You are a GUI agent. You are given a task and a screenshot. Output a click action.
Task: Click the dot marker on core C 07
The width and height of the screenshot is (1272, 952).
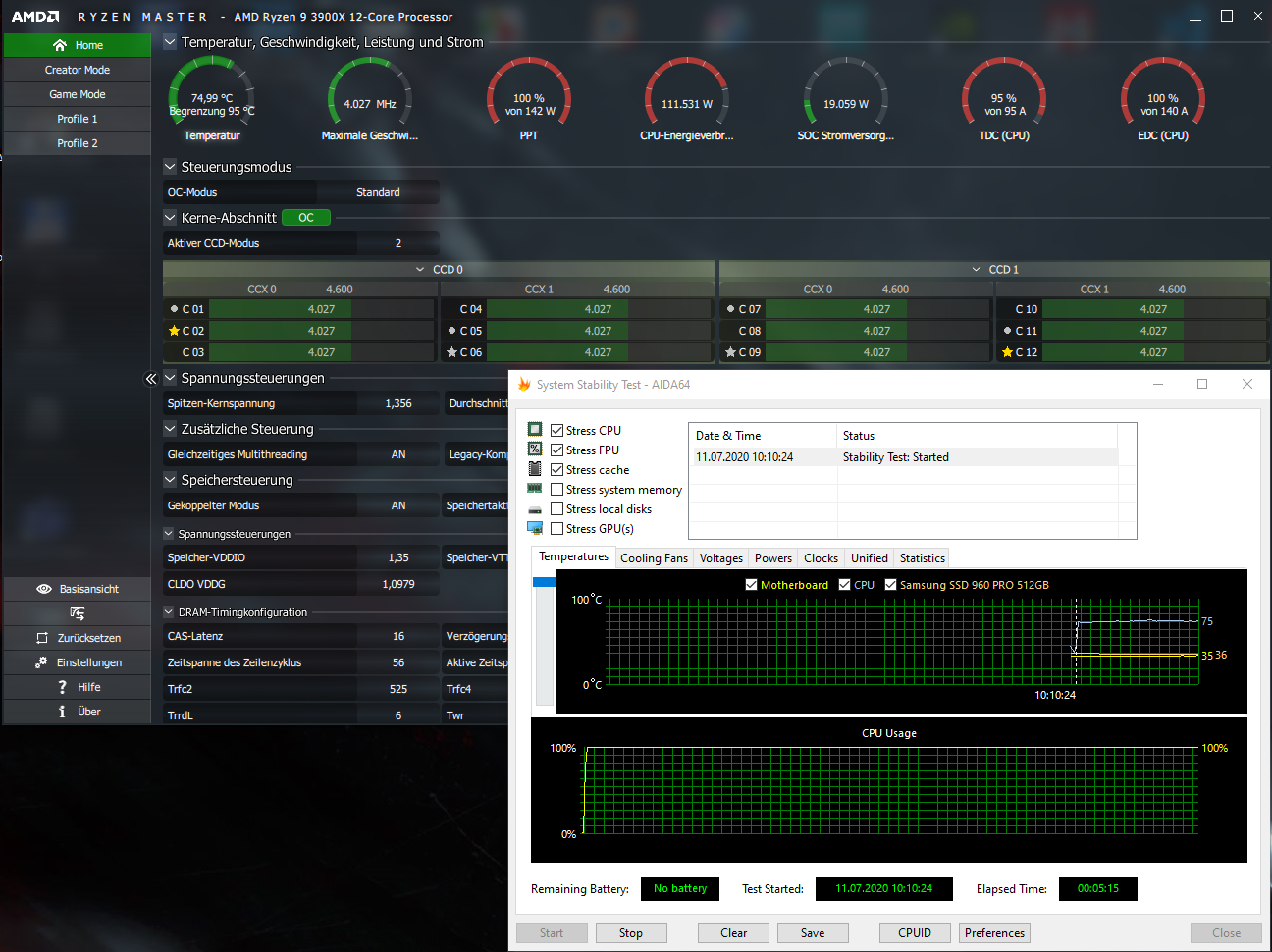point(730,309)
